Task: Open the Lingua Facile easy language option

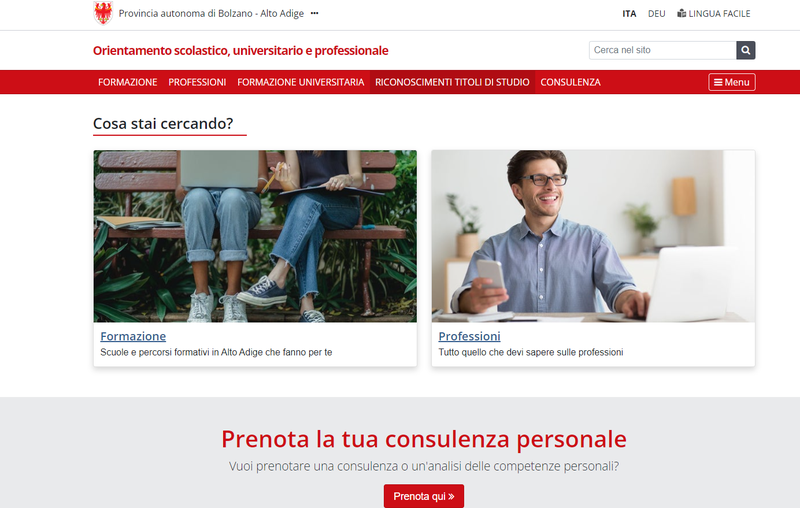Action: coord(714,14)
